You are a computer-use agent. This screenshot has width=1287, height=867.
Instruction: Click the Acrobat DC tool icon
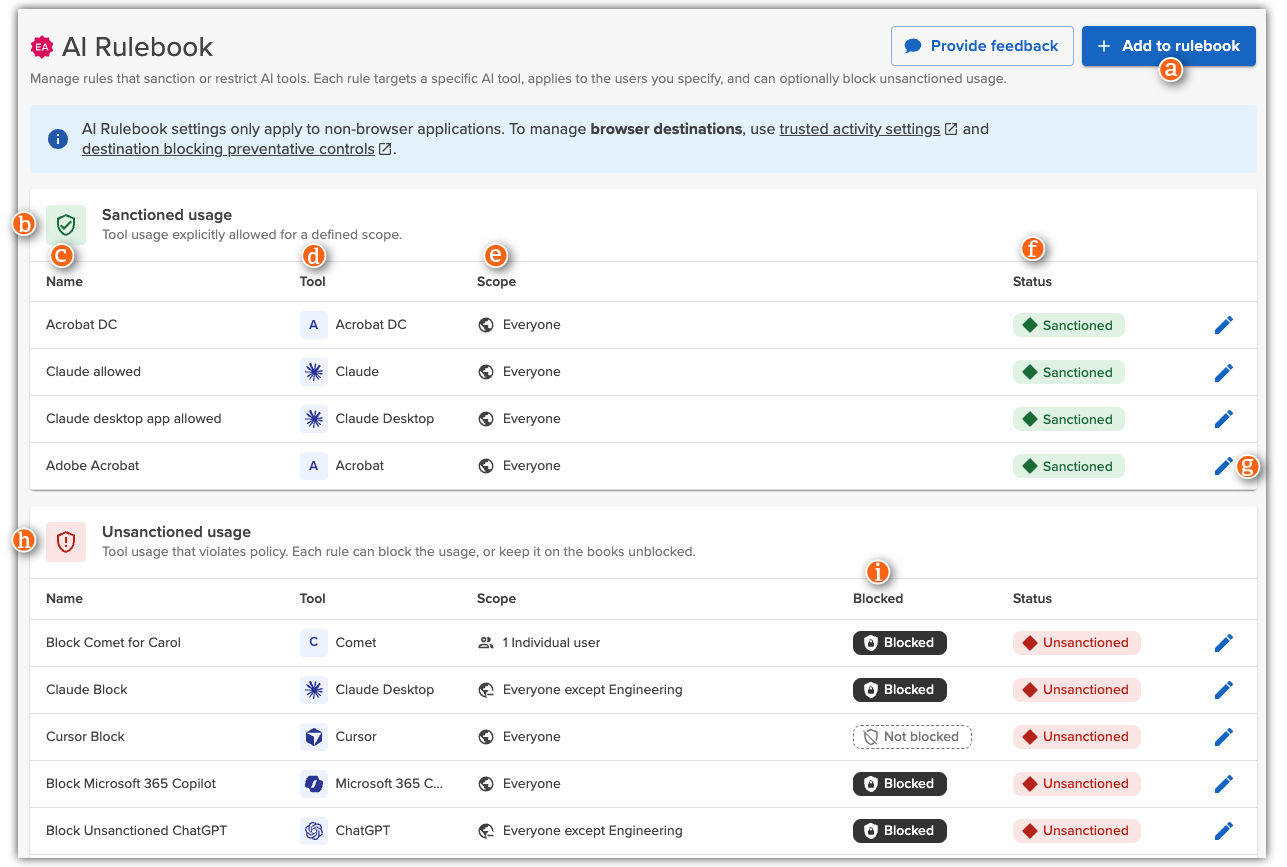[x=314, y=325]
